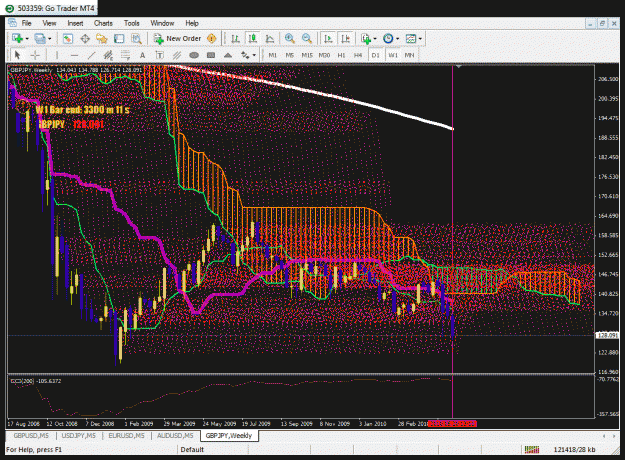Expand the Templates dropdown arrow
Viewport: 625px width, 460px height.
point(420,39)
